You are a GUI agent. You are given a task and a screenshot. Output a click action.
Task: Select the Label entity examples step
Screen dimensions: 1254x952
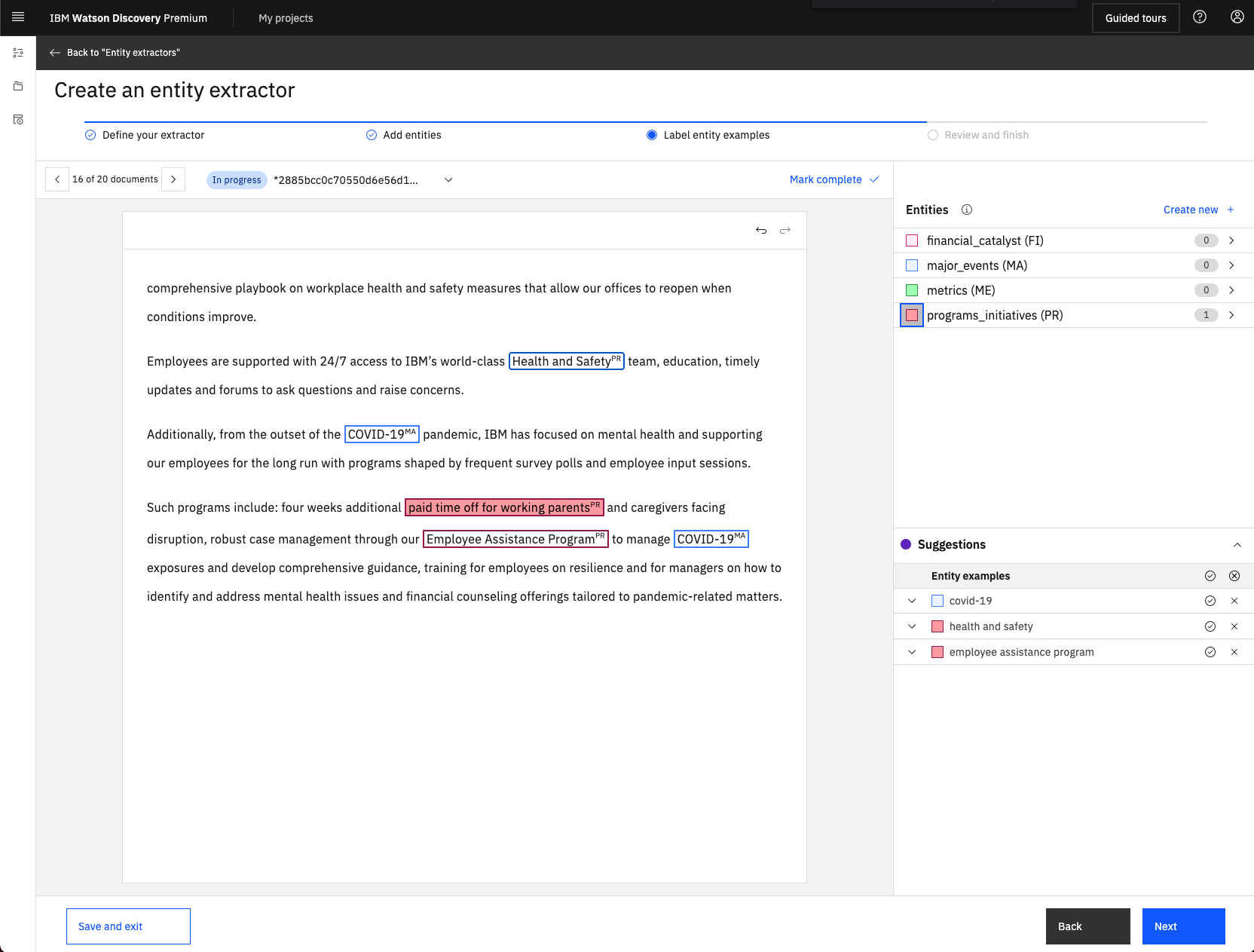(716, 135)
